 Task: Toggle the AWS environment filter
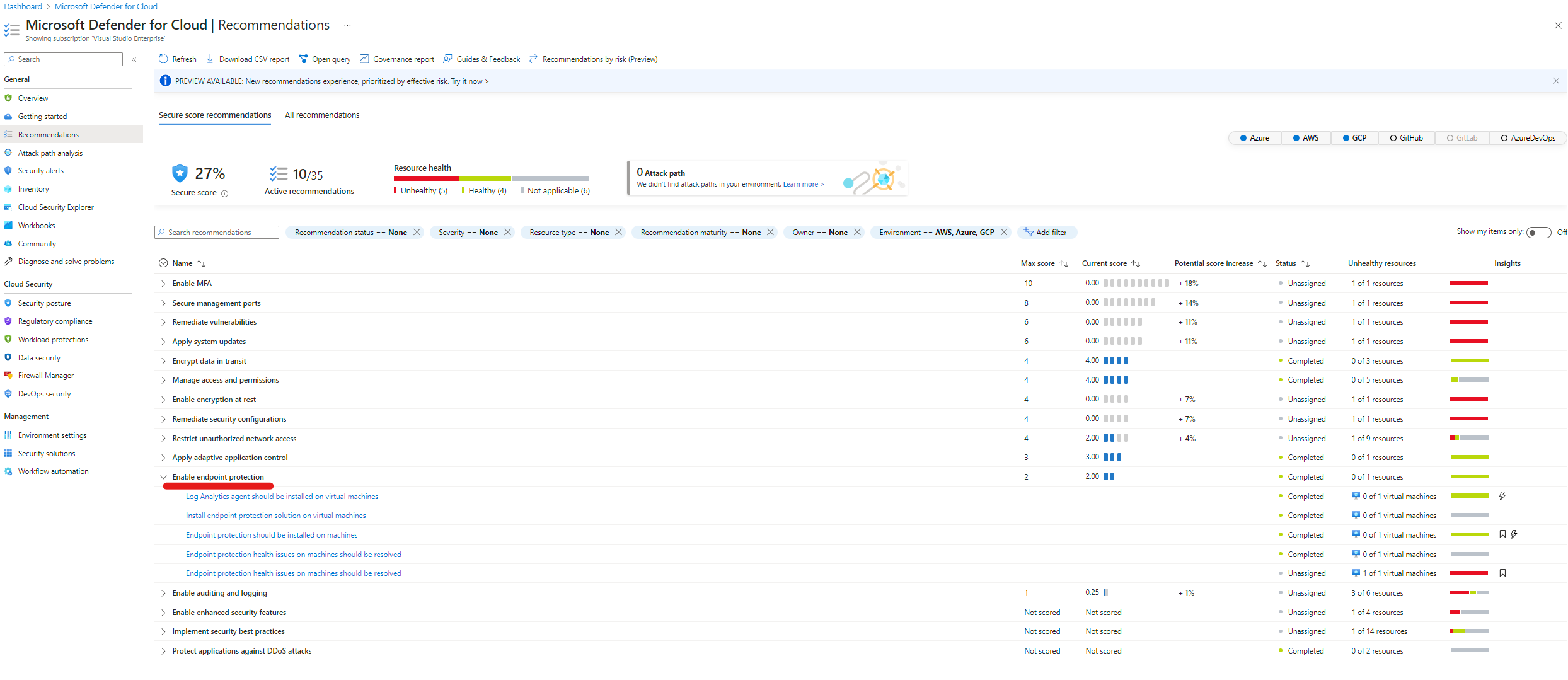tap(1306, 138)
